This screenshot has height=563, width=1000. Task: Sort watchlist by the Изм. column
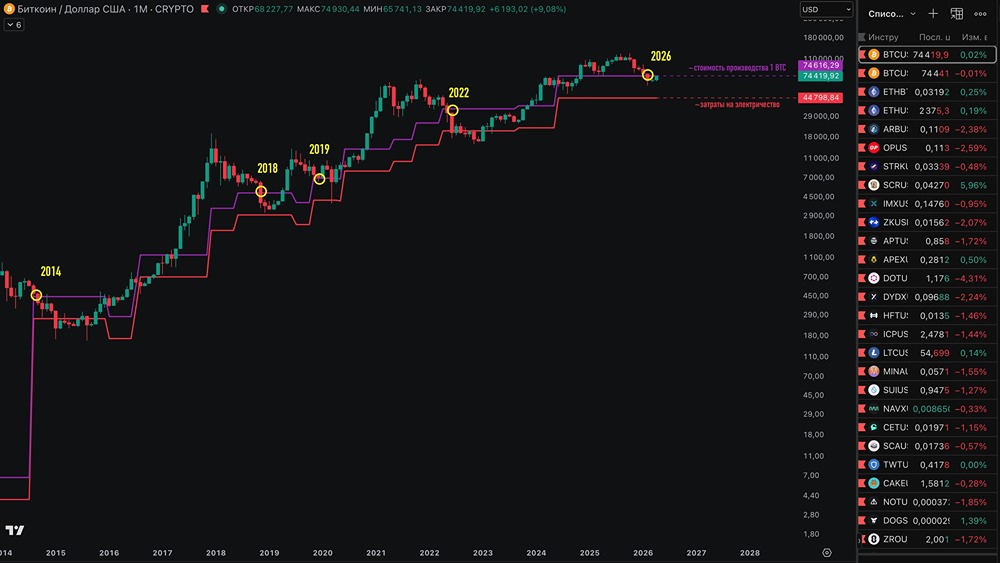(974, 37)
